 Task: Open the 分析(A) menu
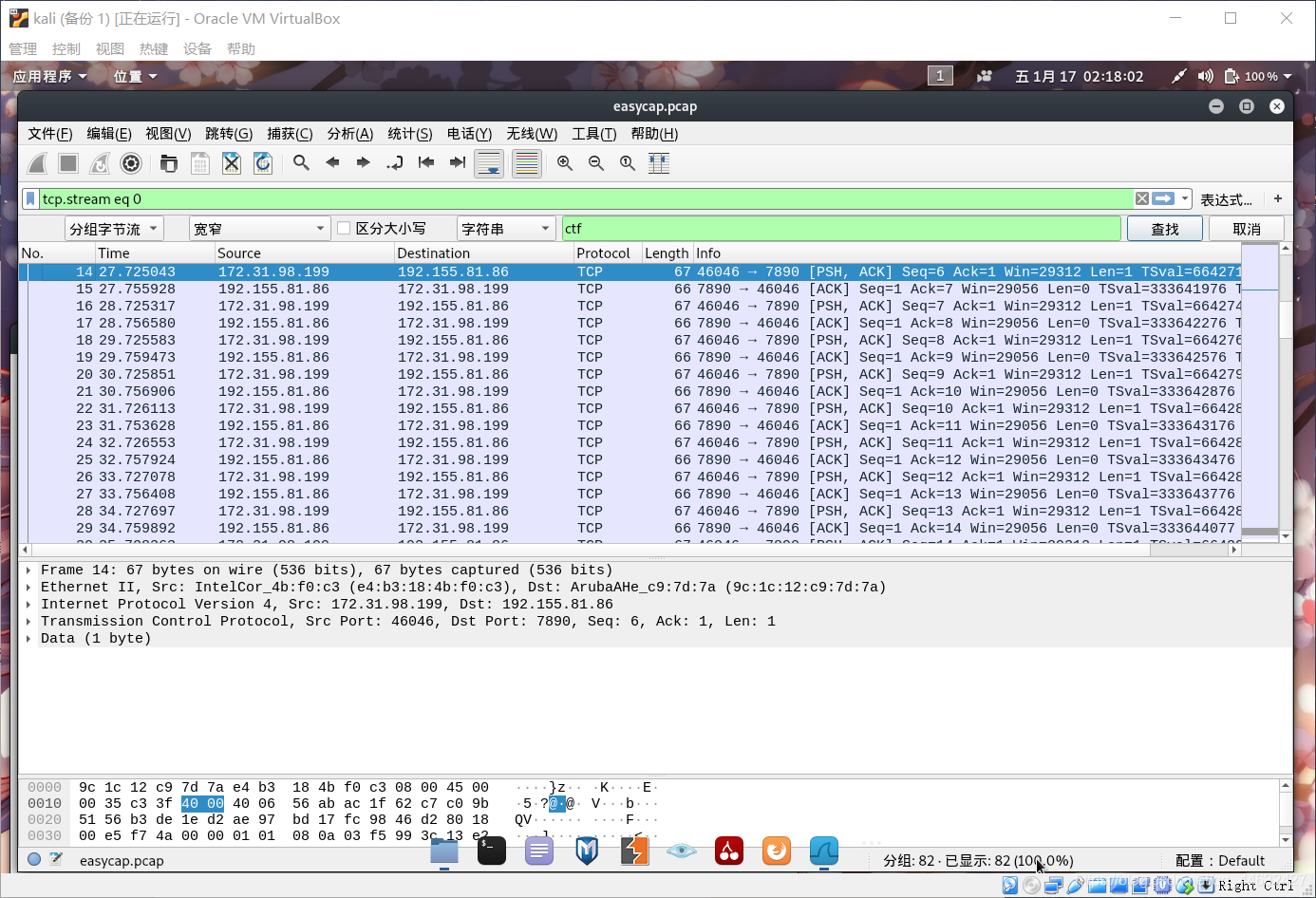pos(350,134)
